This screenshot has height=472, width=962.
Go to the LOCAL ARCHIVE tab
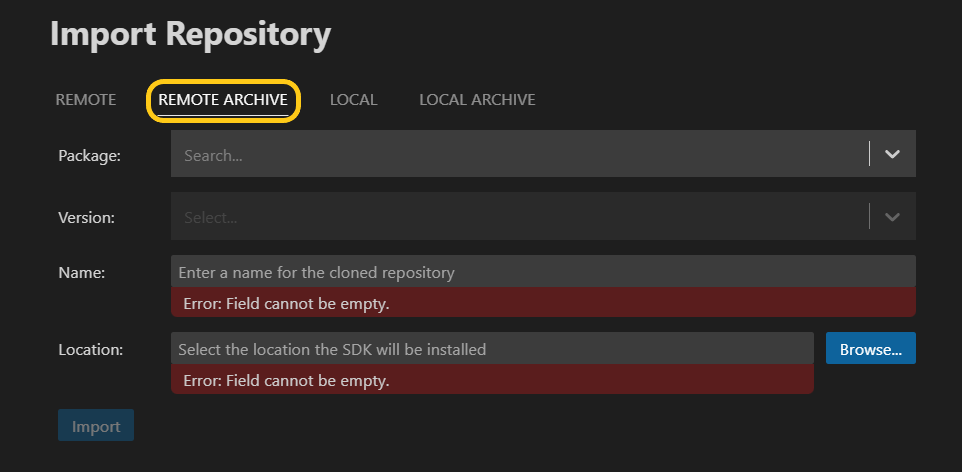[x=477, y=100]
